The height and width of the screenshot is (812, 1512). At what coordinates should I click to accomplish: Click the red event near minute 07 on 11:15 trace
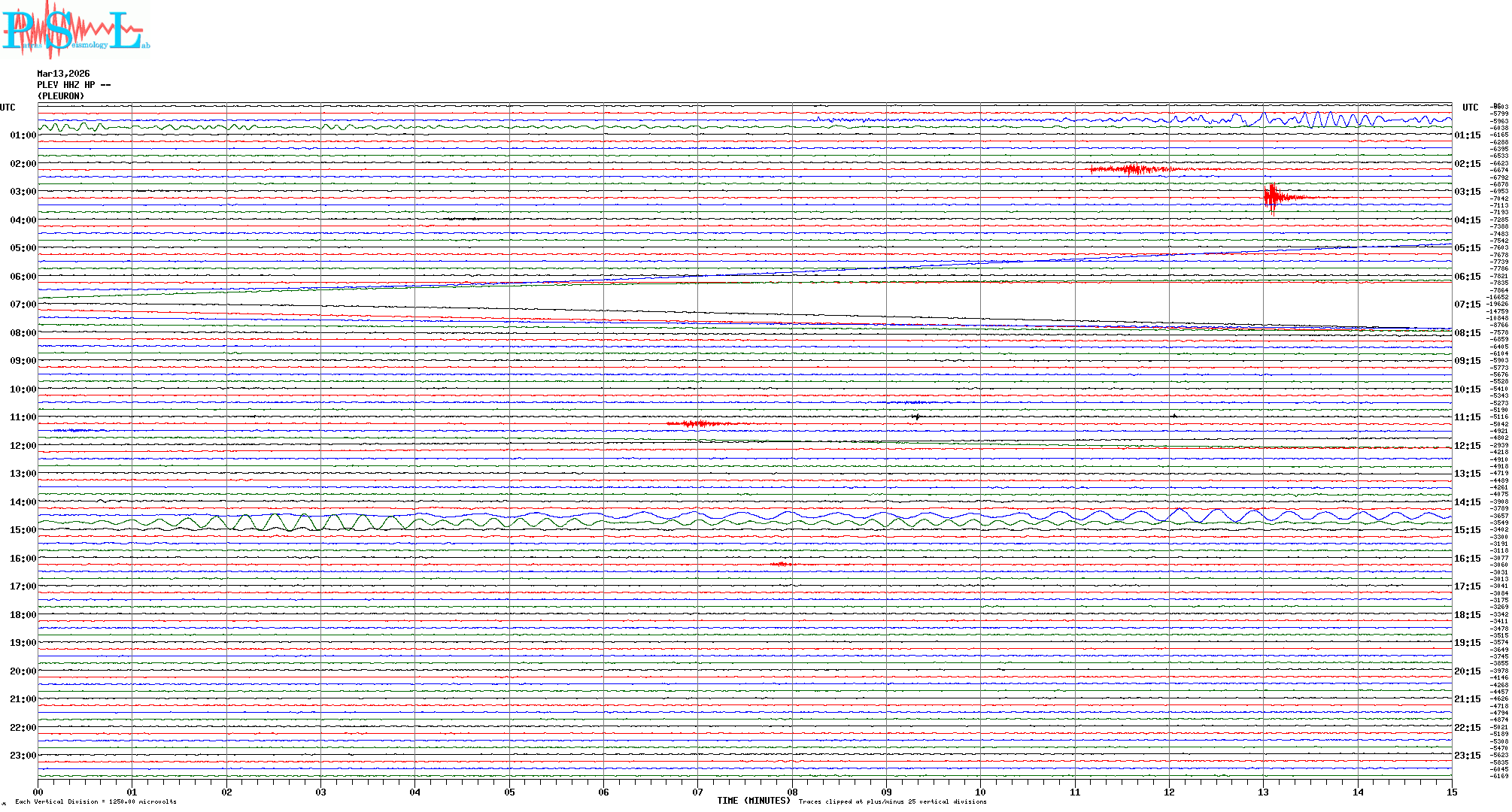pos(700,424)
